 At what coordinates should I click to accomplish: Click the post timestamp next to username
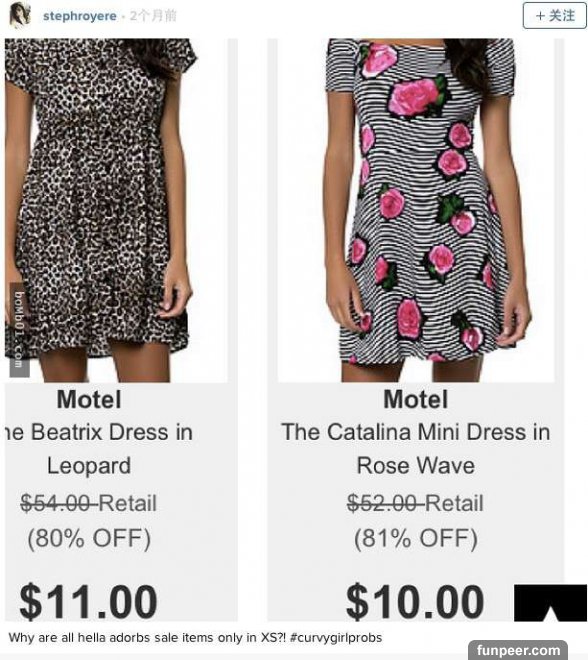click(153, 16)
